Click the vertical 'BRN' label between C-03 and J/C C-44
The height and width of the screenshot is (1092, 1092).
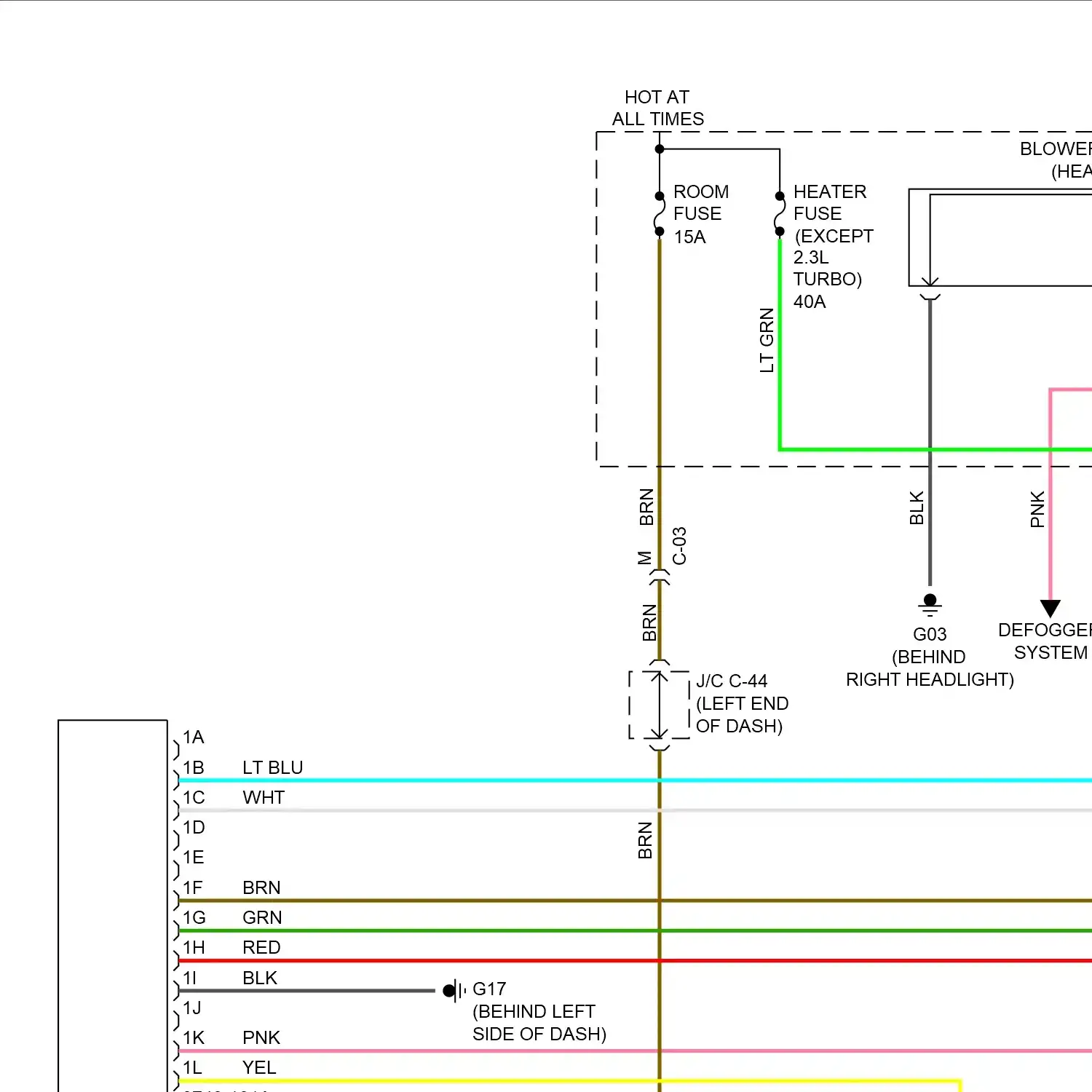(x=649, y=622)
